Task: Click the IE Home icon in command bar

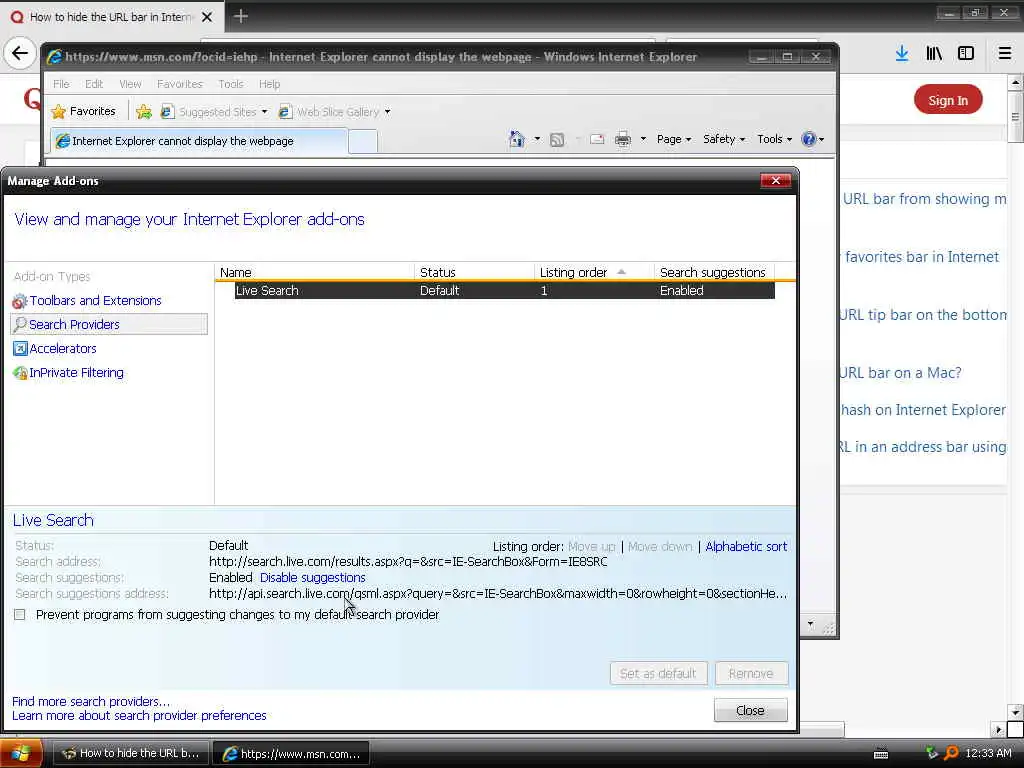Action: [517, 139]
